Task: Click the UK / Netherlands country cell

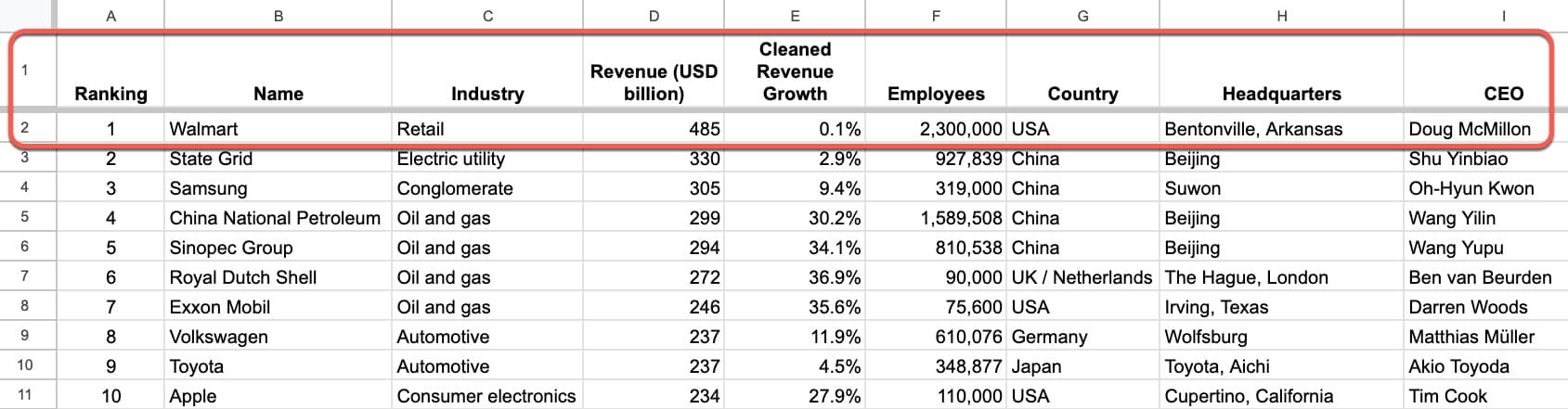Action: (1082, 277)
